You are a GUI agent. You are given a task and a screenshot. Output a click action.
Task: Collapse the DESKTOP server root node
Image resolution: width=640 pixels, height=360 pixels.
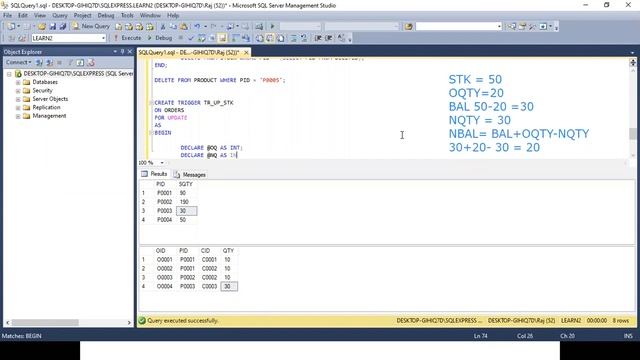point(9,74)
